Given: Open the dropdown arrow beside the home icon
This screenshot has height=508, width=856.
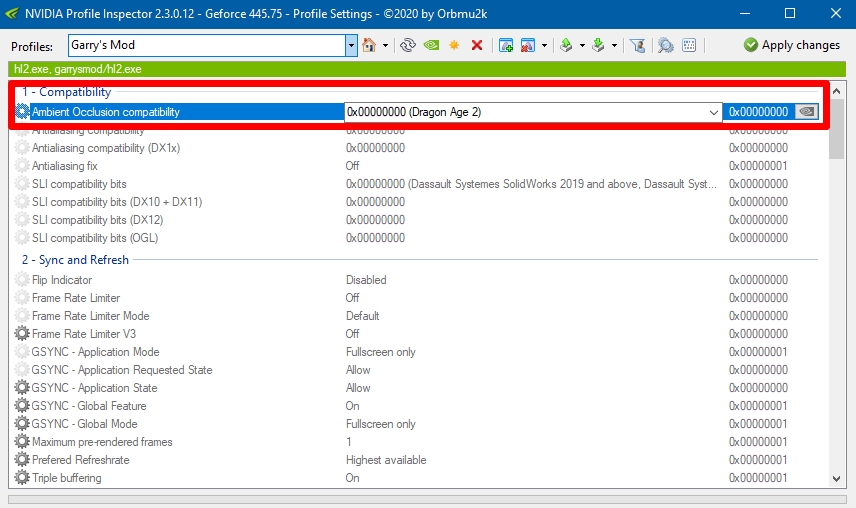Looking at the screenshot, I should pos(385,45).
